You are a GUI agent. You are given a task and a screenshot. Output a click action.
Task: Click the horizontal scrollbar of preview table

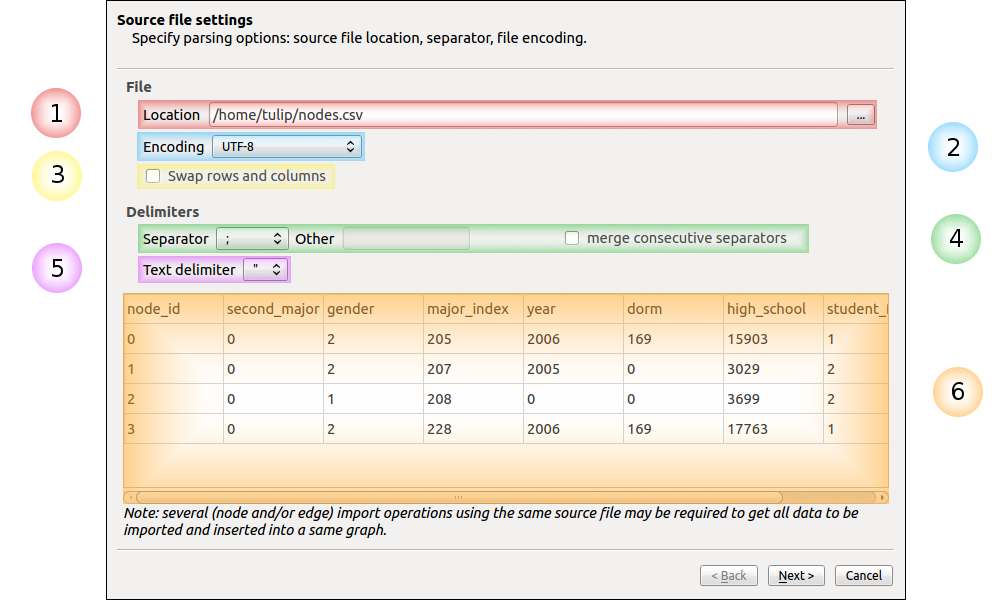(460, 497)
